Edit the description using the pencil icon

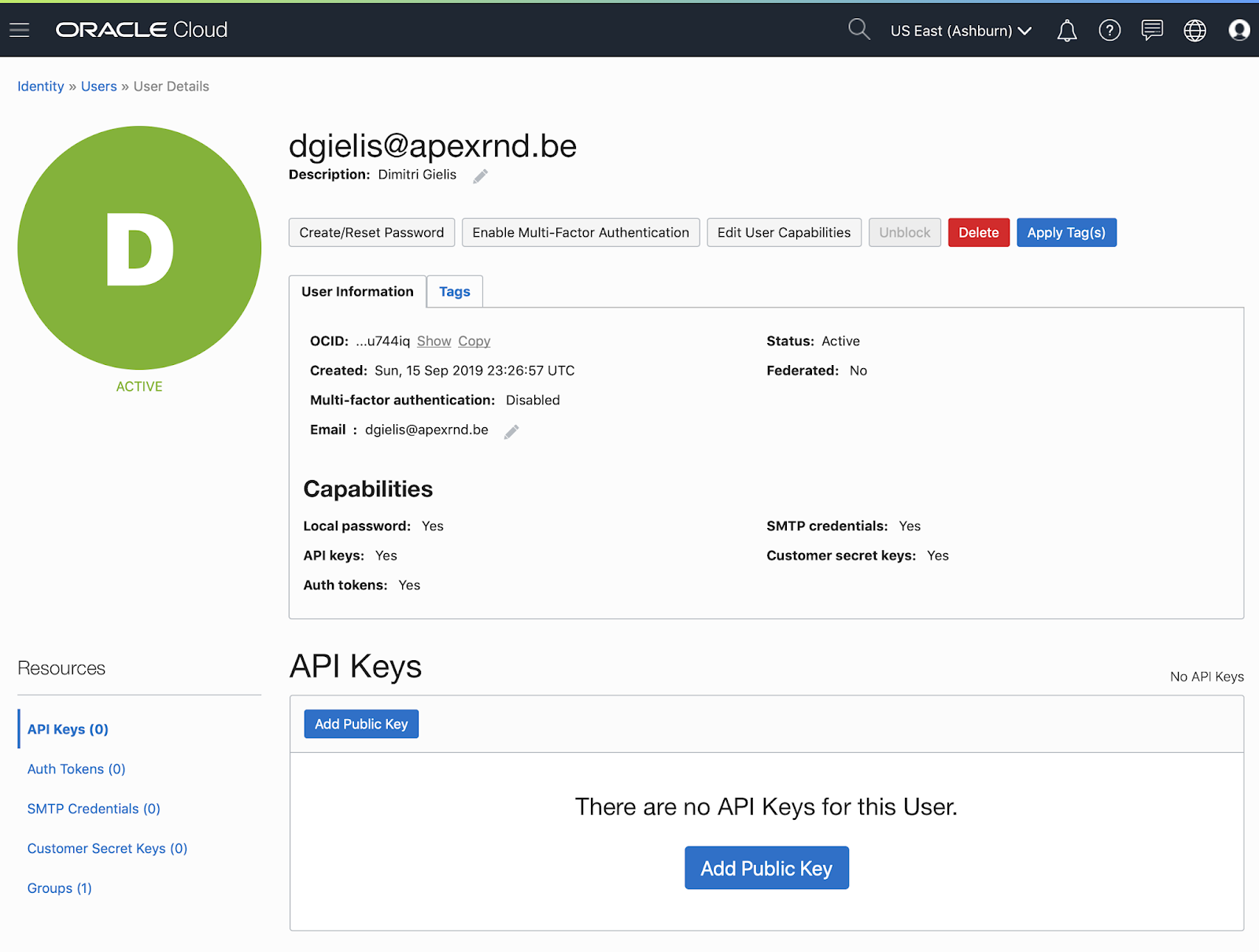480,176
